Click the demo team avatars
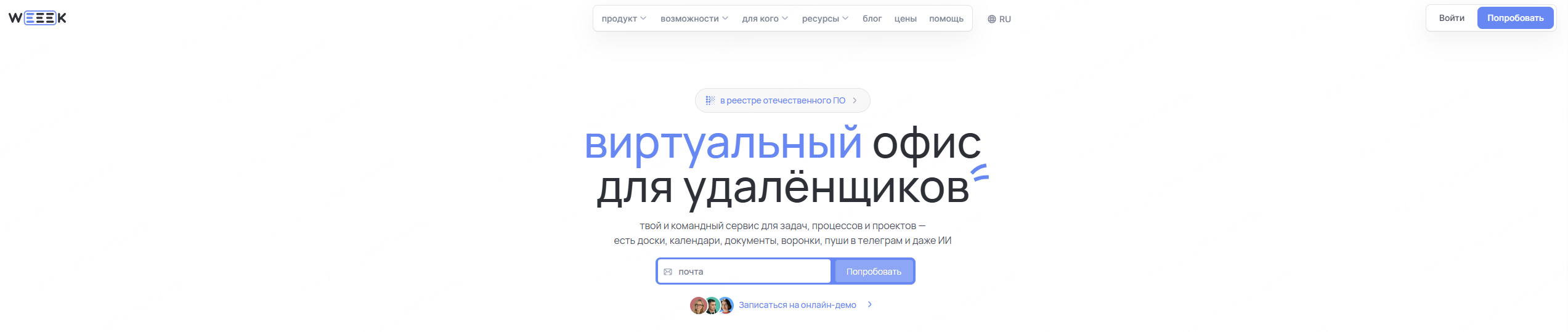The image size is (1568, 332). (x=712, y=305)
